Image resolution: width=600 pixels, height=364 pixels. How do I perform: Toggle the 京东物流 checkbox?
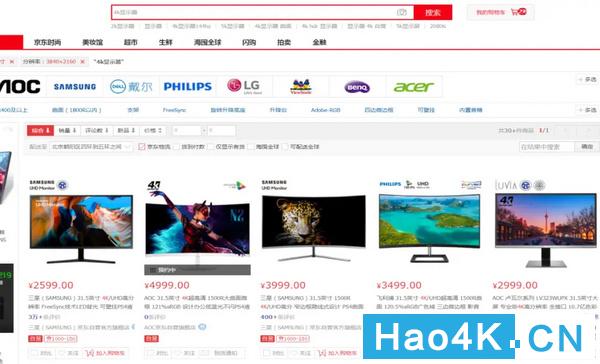coord(142,147)
